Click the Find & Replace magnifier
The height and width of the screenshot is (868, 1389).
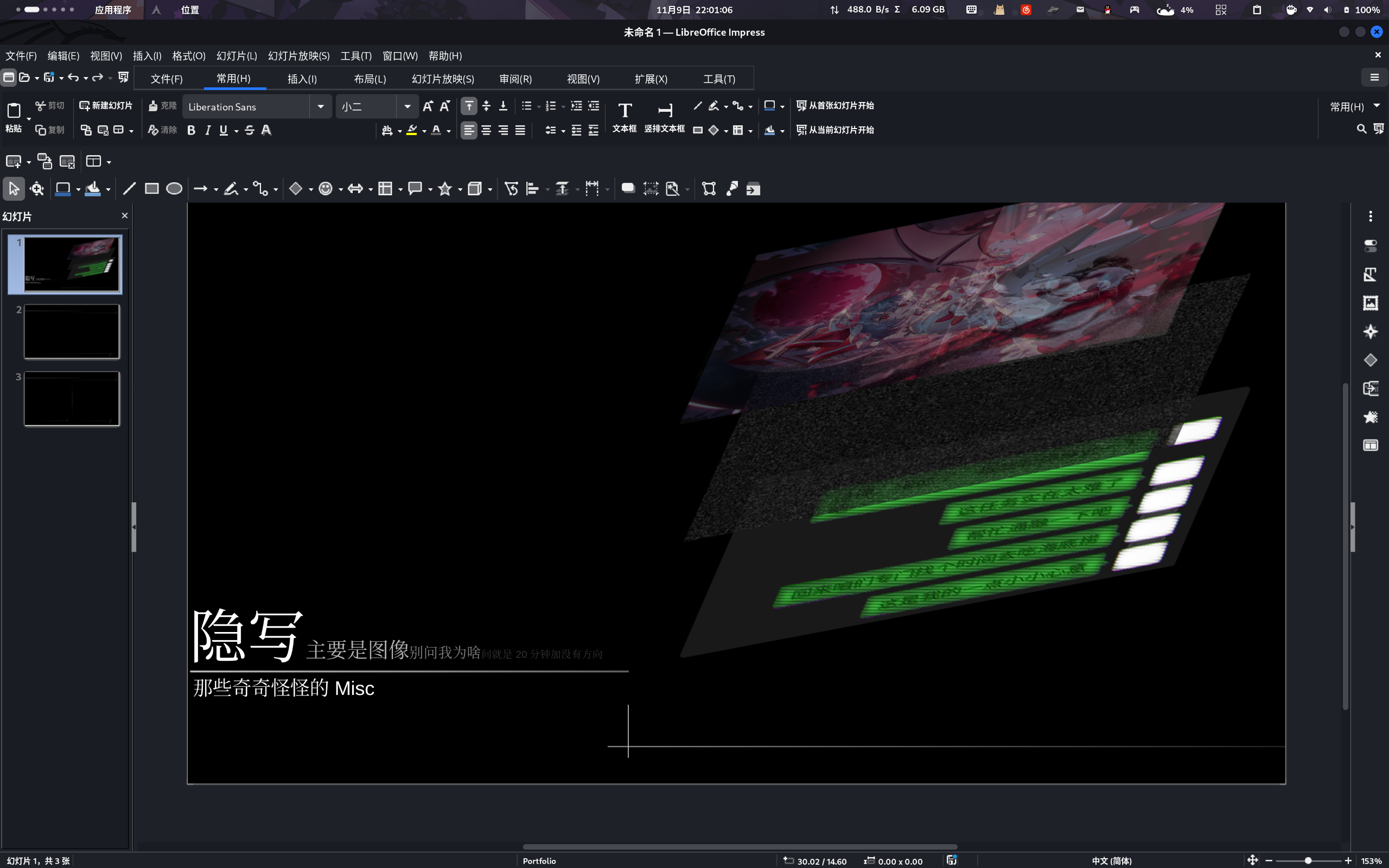pyautogui.click(x=1361, y=129)
